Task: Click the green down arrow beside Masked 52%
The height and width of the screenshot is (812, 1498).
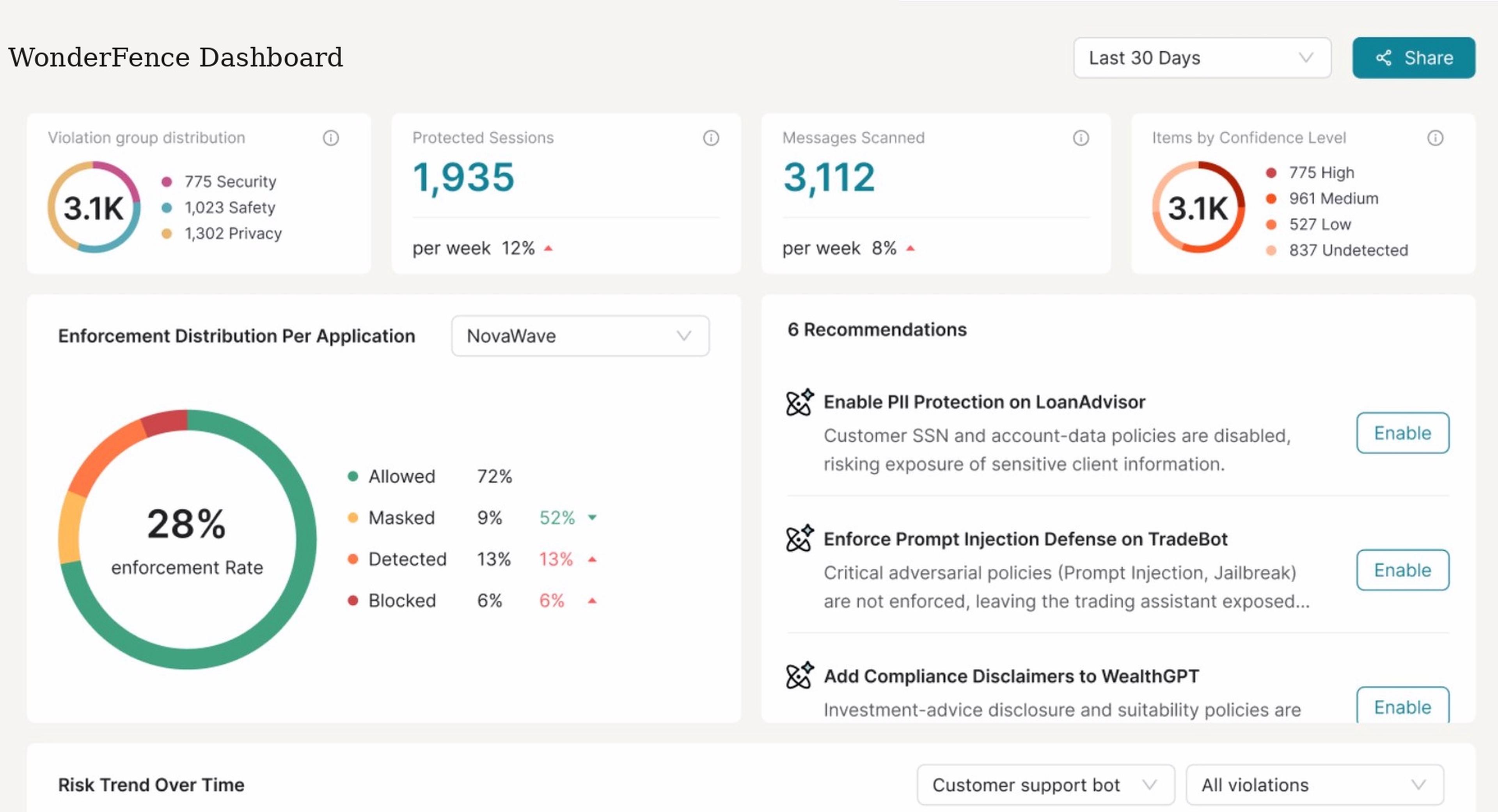Action: point(592,517)
